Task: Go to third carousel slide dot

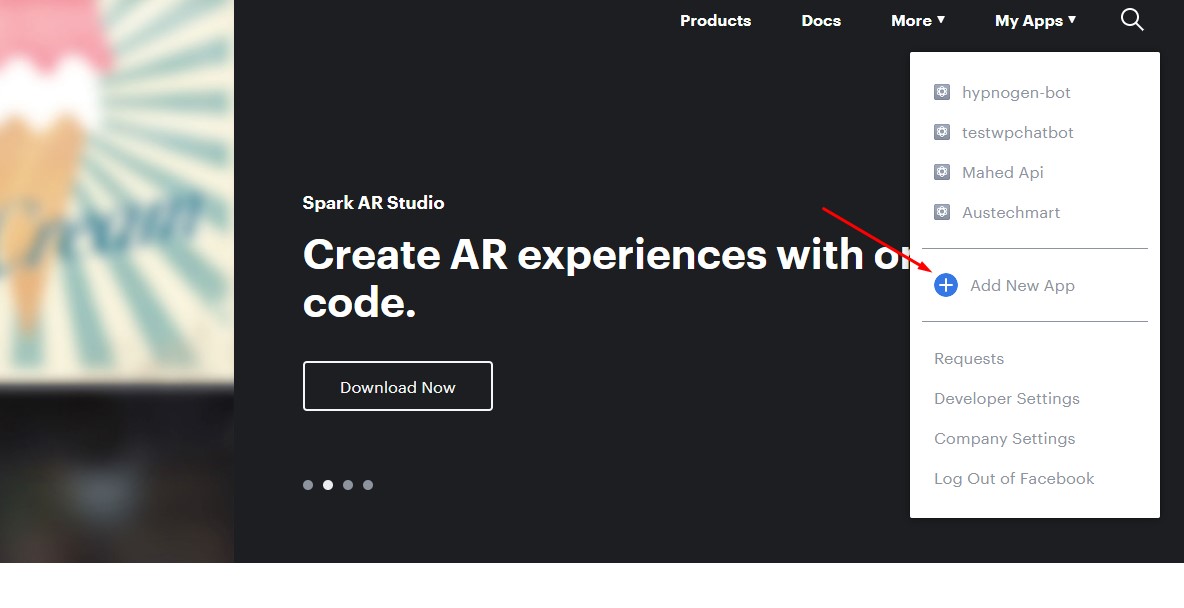Action: click(348, 485)
